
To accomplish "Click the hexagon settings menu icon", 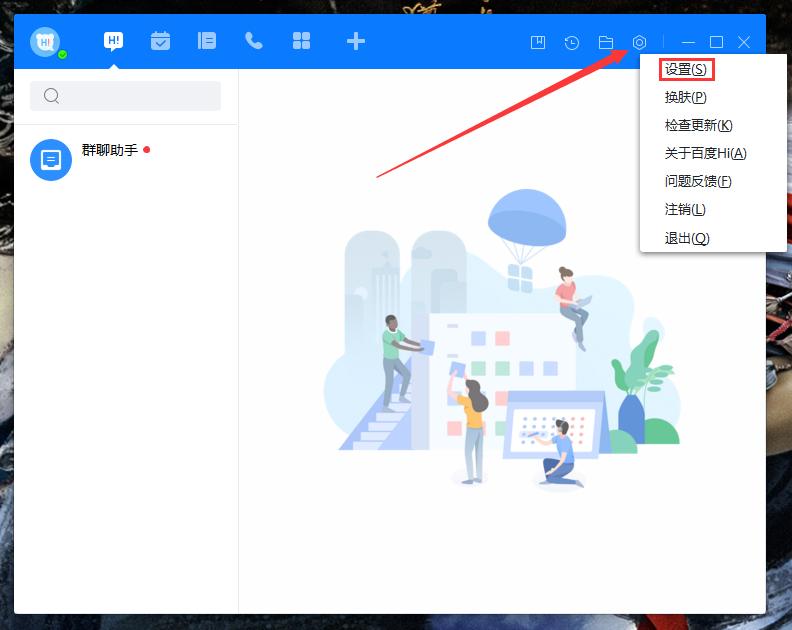I will [x=639, y=42].
